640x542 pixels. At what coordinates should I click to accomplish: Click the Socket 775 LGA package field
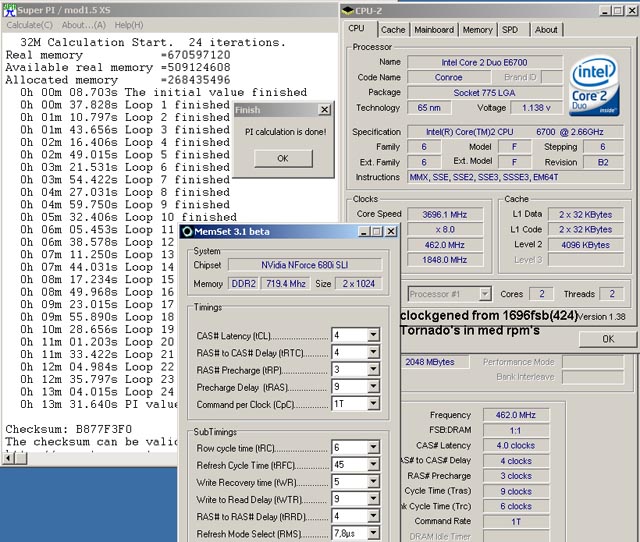484,93
